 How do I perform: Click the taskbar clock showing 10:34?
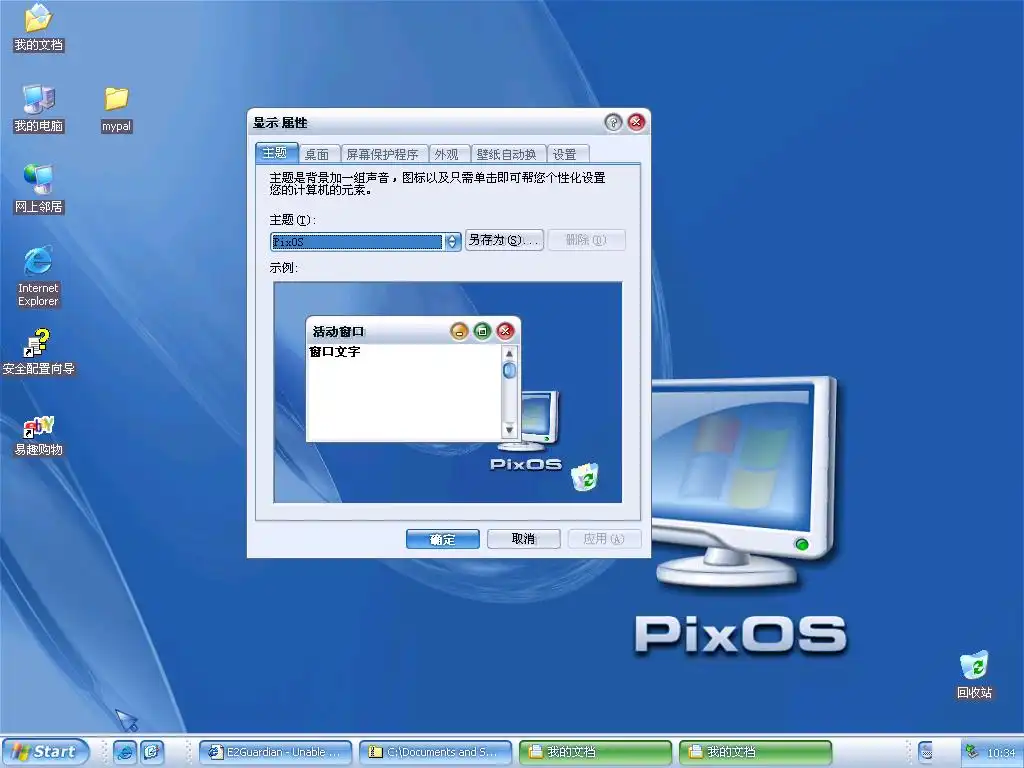(x=1001, y=752)
